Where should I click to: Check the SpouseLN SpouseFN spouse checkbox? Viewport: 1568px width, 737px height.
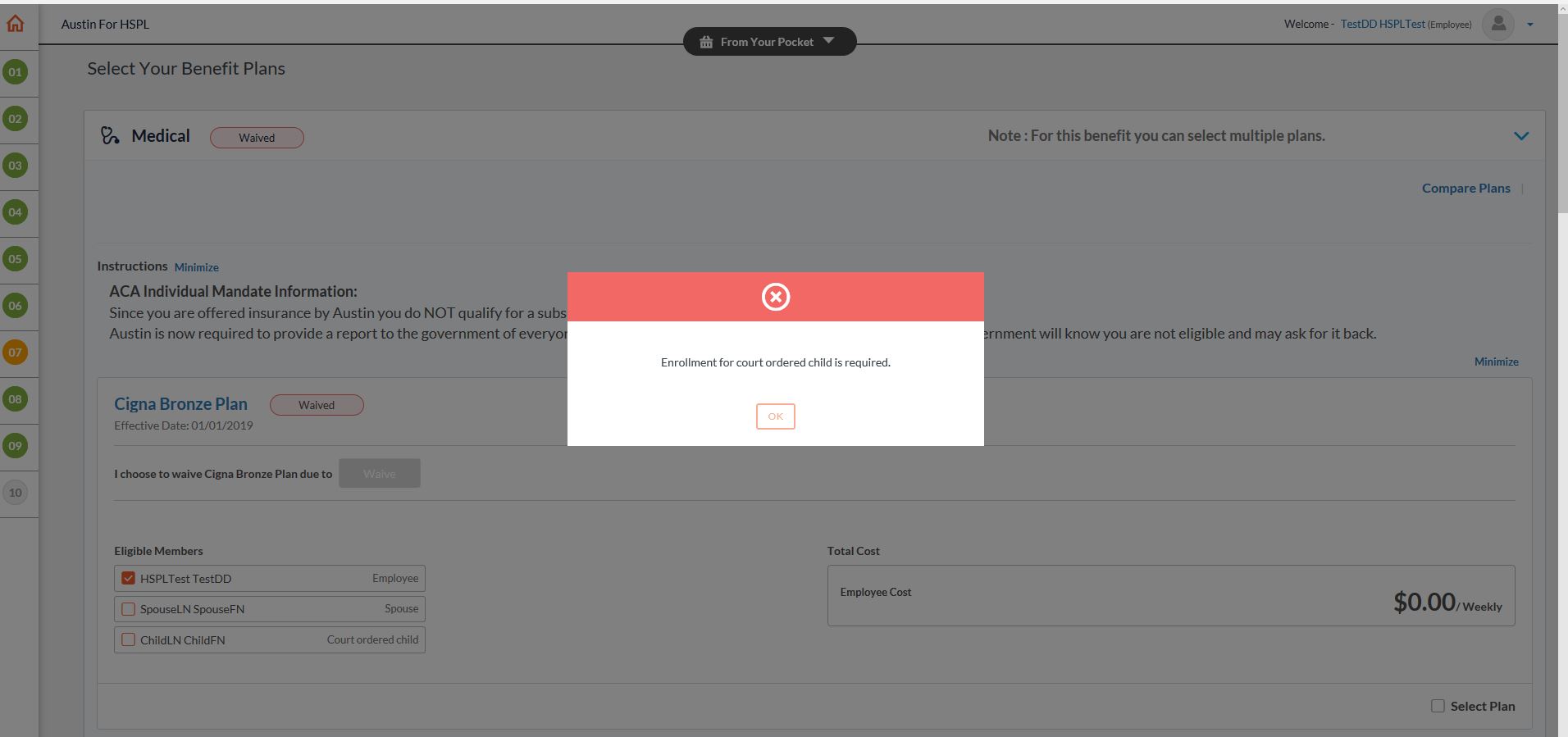(128, 609)
